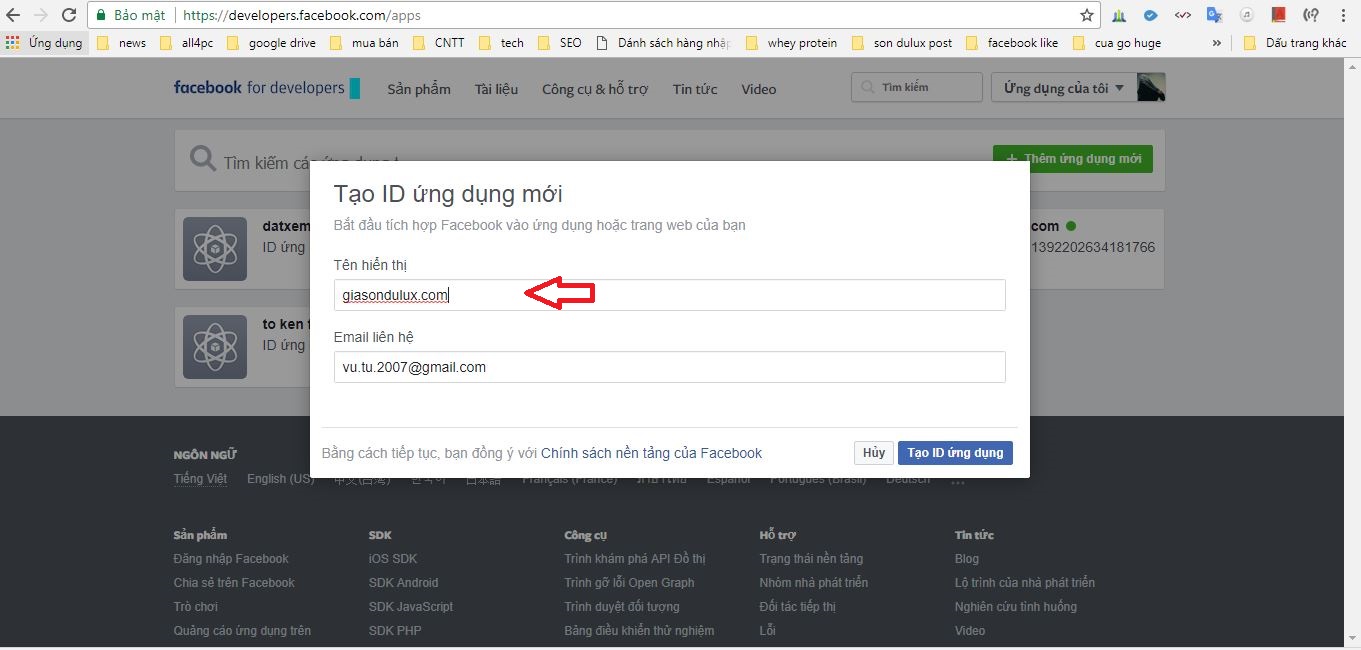Open the mua bán bookmark folder

coord(363,43)
